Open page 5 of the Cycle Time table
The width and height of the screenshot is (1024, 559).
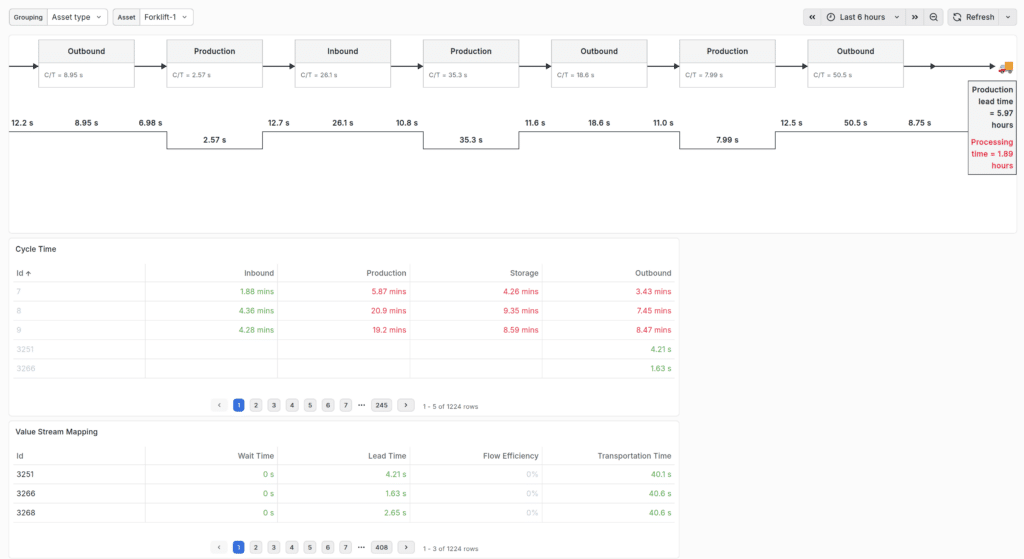click(310, 406)
